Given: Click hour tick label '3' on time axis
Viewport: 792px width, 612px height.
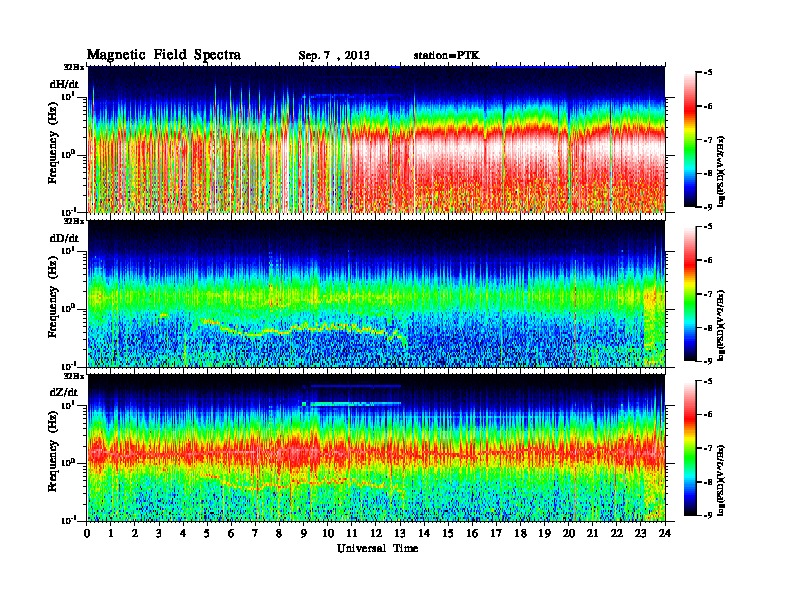Looking at the screenshot, I should tap(160, 533).
